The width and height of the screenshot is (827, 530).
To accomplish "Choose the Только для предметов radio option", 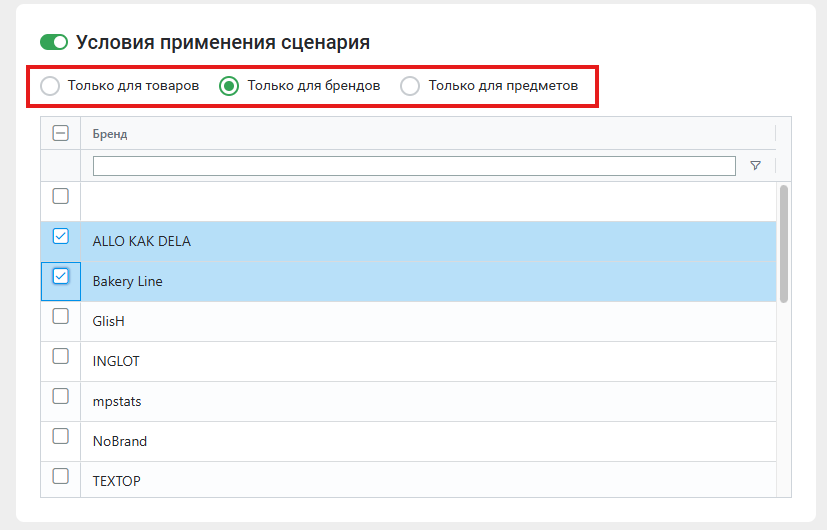I will (x=410, y=86).
